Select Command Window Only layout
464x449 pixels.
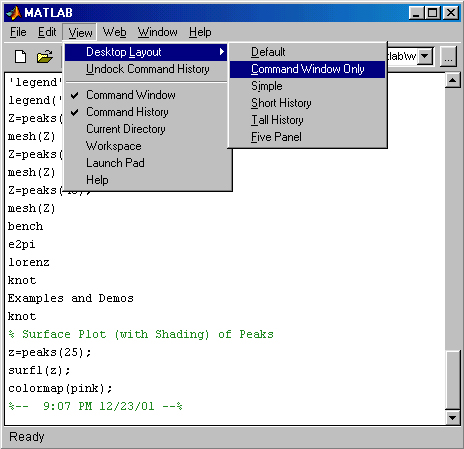[307, 69]
